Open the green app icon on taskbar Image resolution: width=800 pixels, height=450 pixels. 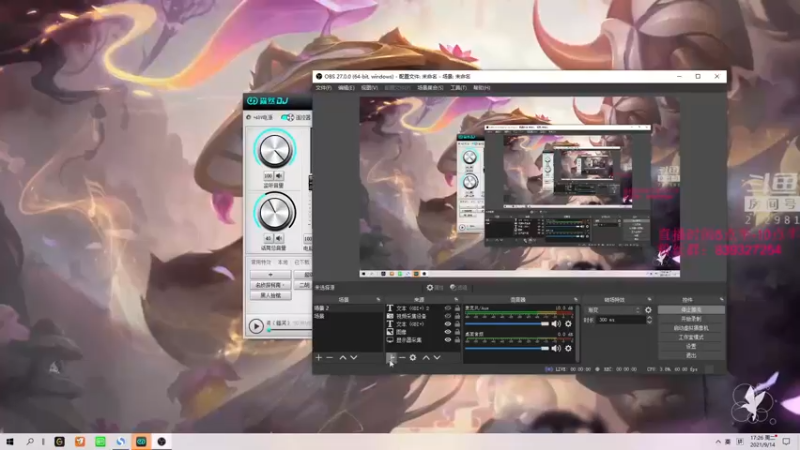(x=101, y=441)
